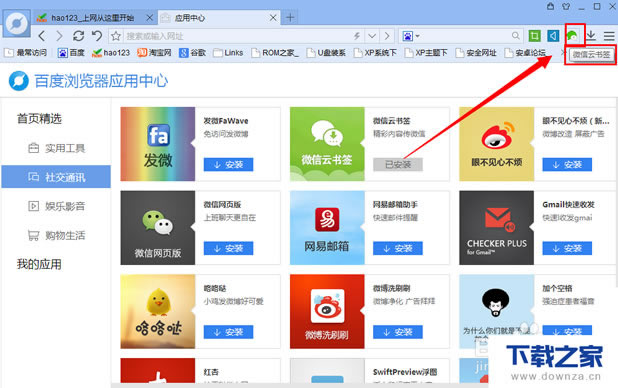
Task: Select 首页精选 in the sidebar
Action: 39,119
